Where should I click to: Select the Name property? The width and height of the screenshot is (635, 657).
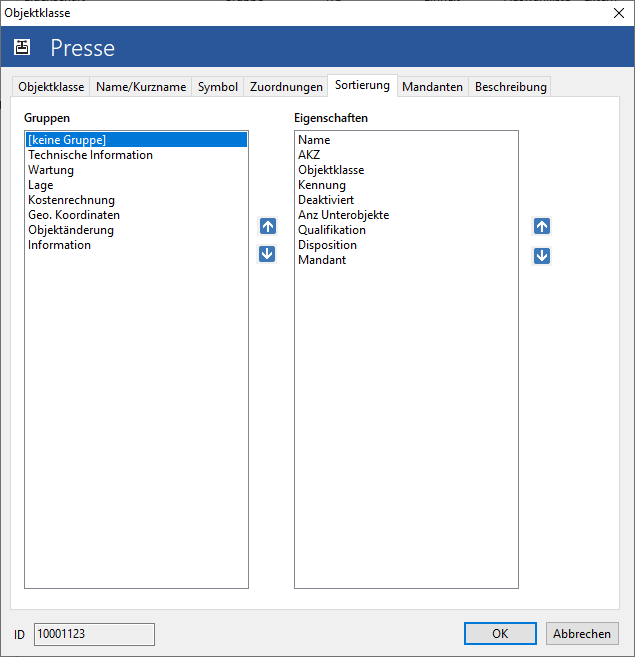pyautogui.click(x=406, y=140)
